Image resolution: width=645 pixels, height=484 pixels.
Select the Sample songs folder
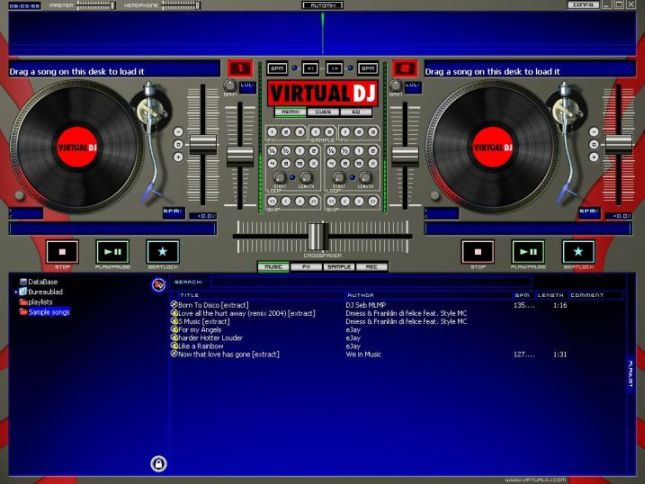[44, 312]
